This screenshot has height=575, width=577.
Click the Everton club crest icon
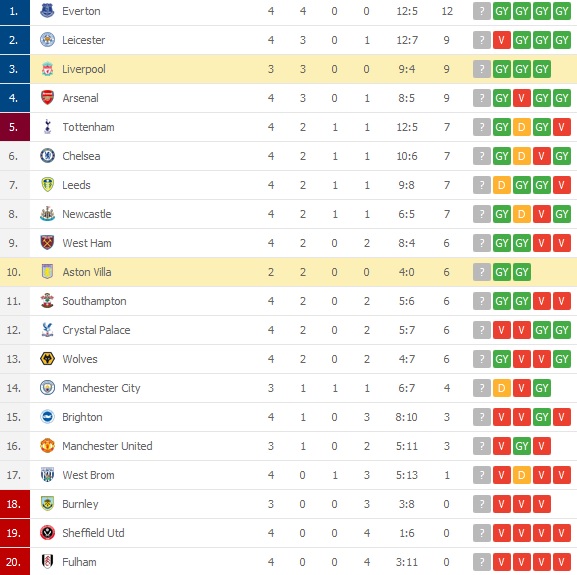click(x=47, y=11)
